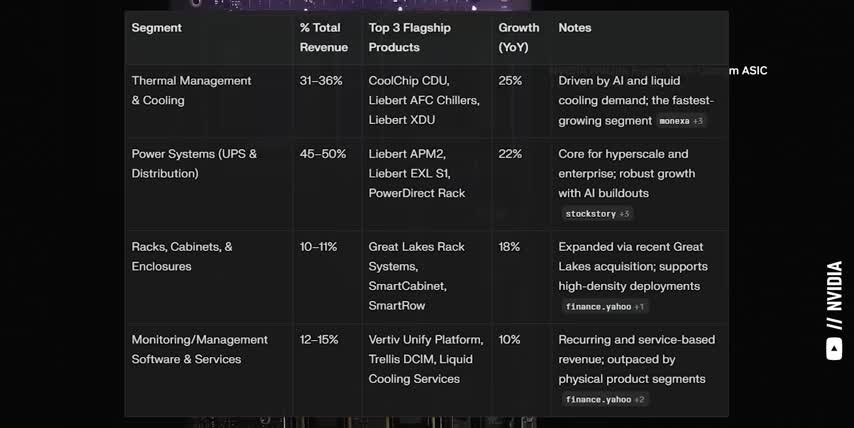Select the 18% growth value

tap(509, 247)
